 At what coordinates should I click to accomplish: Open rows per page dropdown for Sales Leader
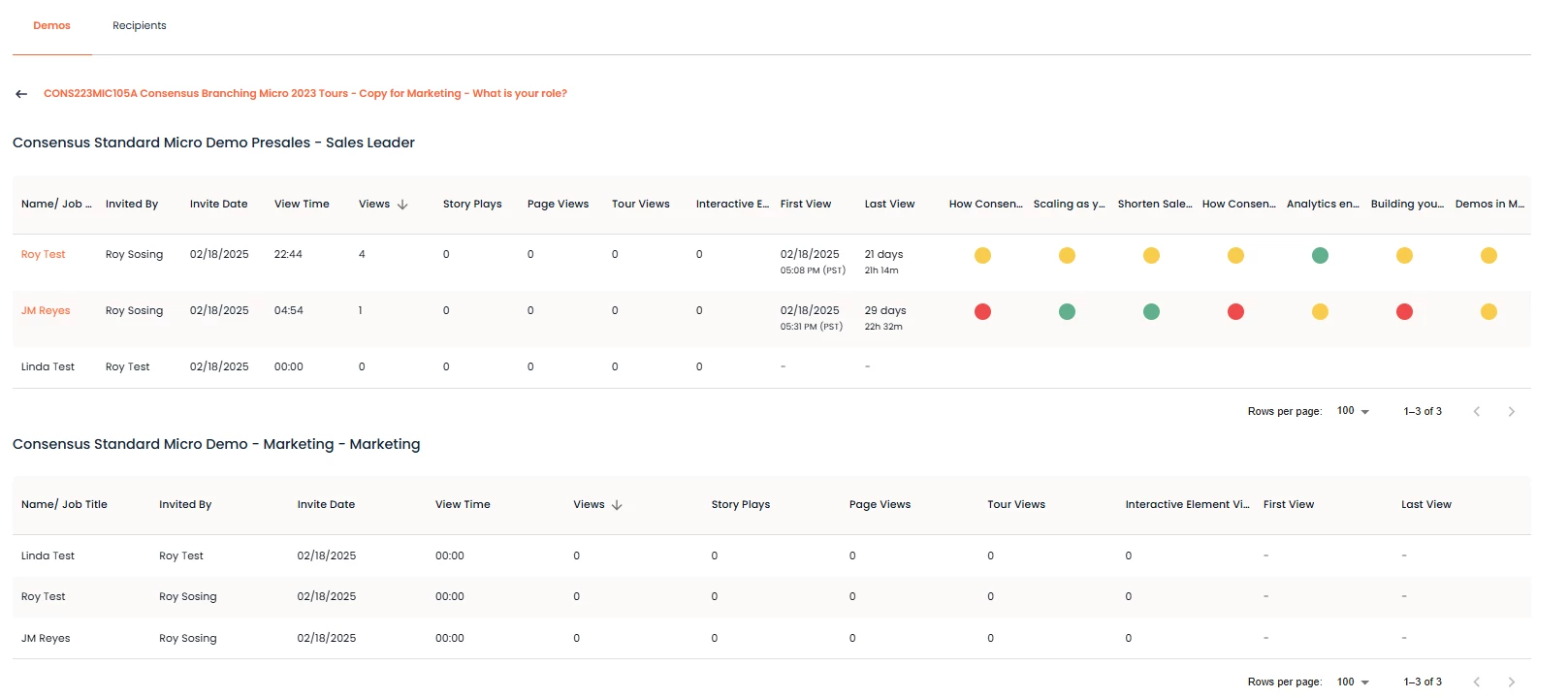pyautogui.click(x=1353, y=411)
